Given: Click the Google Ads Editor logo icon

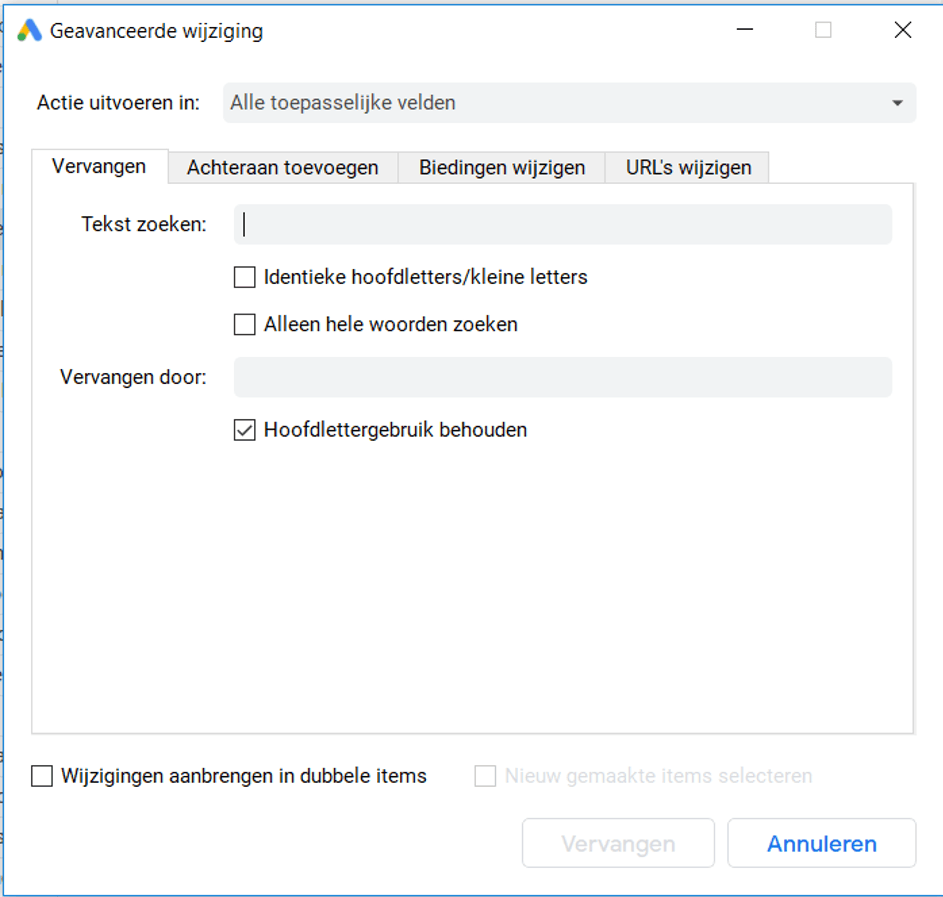Looking at the screenshot, I should pyautogui.click(x=29, y=31).
